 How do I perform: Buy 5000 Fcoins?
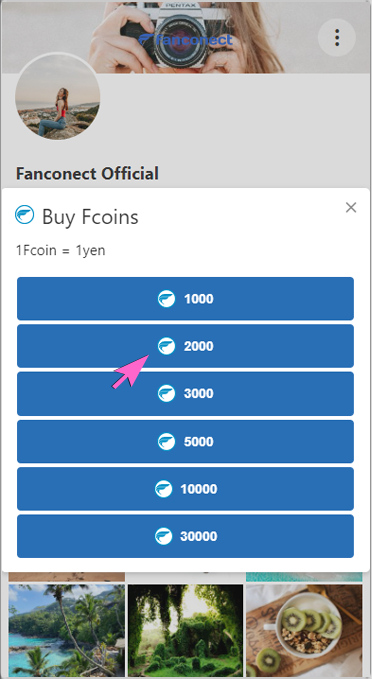[x=185, y=441]
